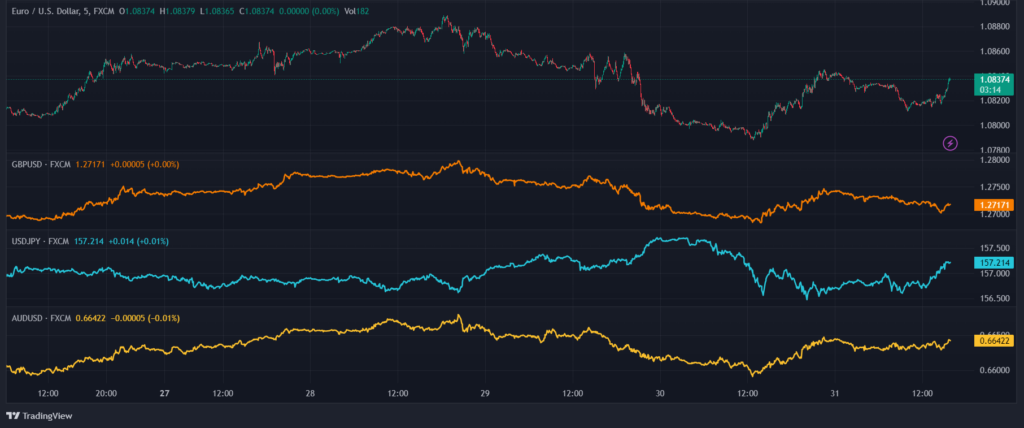This screenshot has height=428, width=1024.
Task: Click the cyan 157.214 price tag
Action: tap(990, 262)
